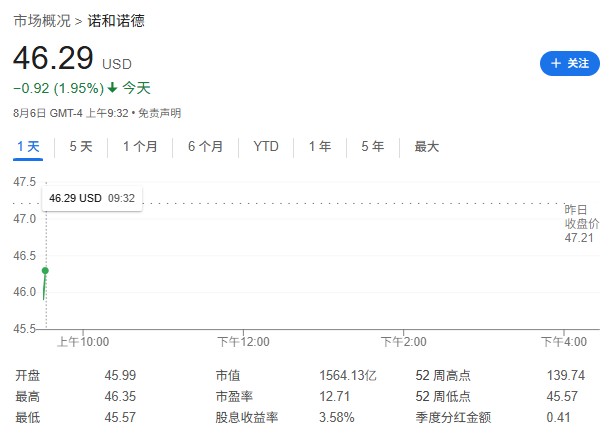Switch to the 5 天 tab
This screenshot has width=616, height=436.
(x=81, y=147)
